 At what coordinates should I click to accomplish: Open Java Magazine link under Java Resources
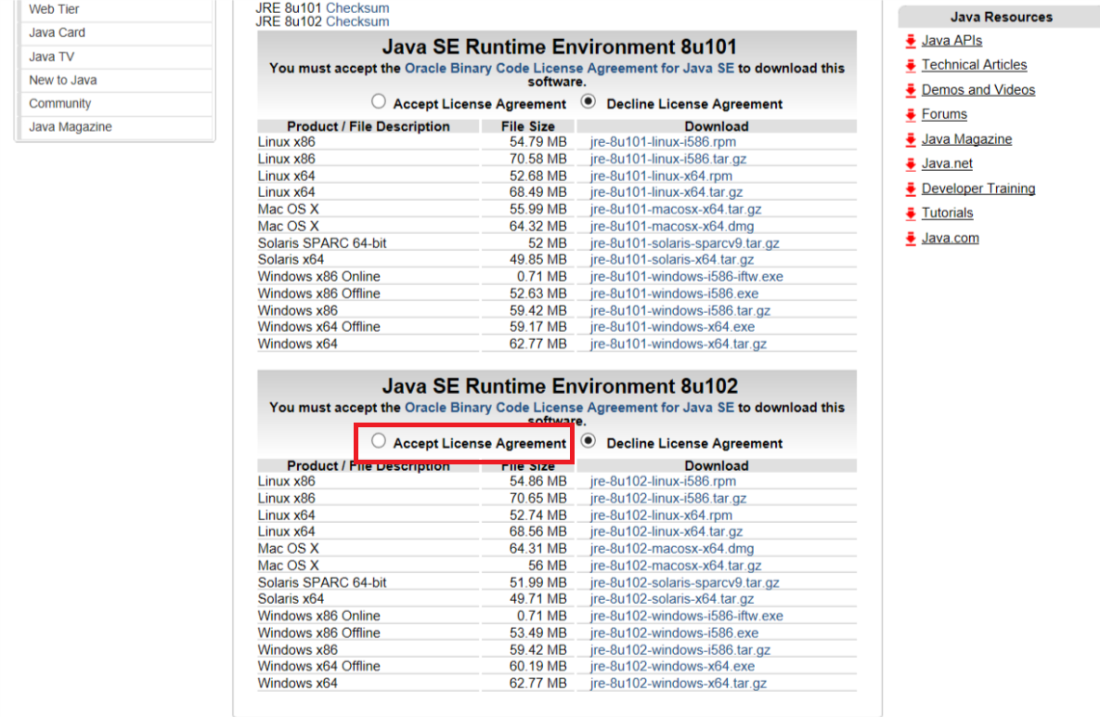pyautogui.click(x=967, y=139)
